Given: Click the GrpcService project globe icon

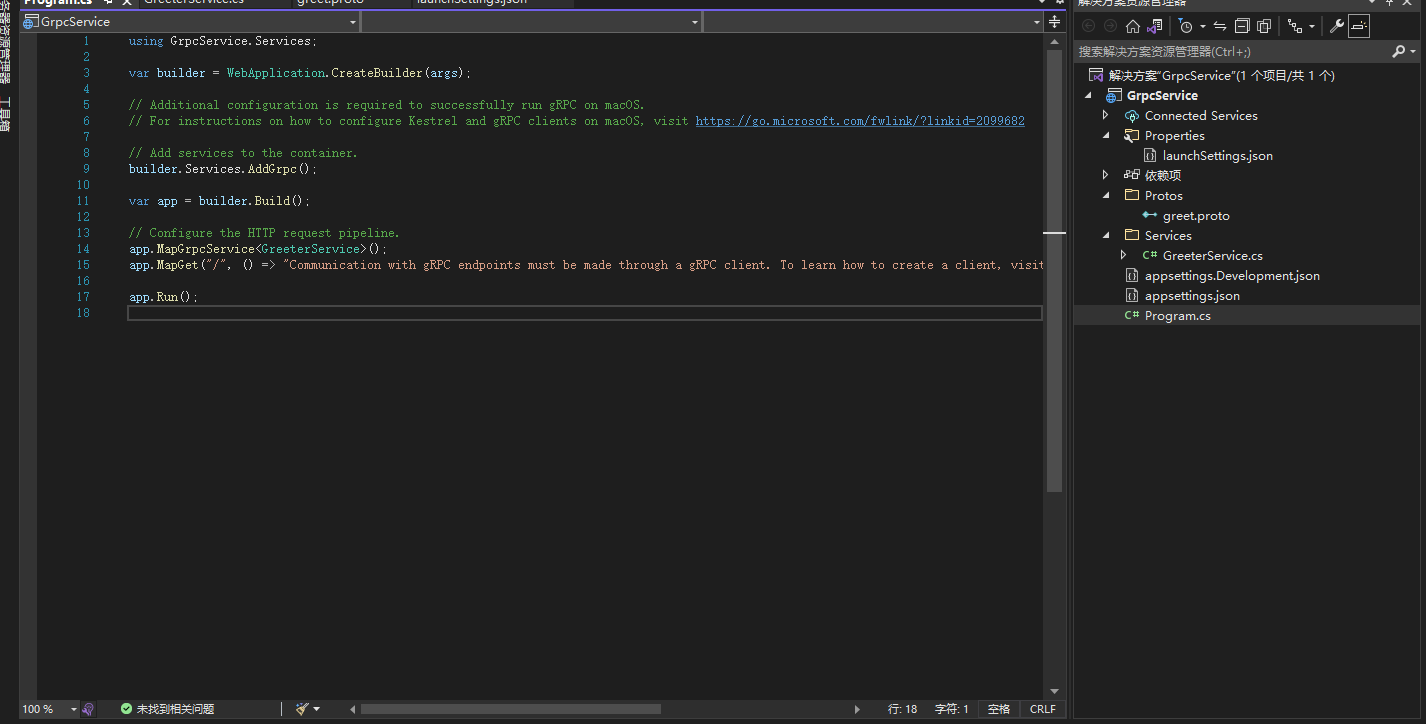Looking at the screenshot, I should (1114, 96).
